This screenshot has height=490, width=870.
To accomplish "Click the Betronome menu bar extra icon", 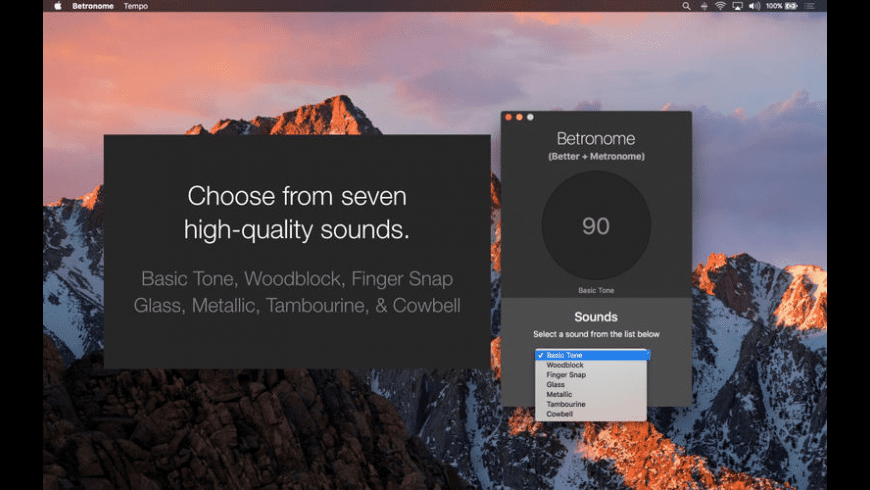I will 704,6.
